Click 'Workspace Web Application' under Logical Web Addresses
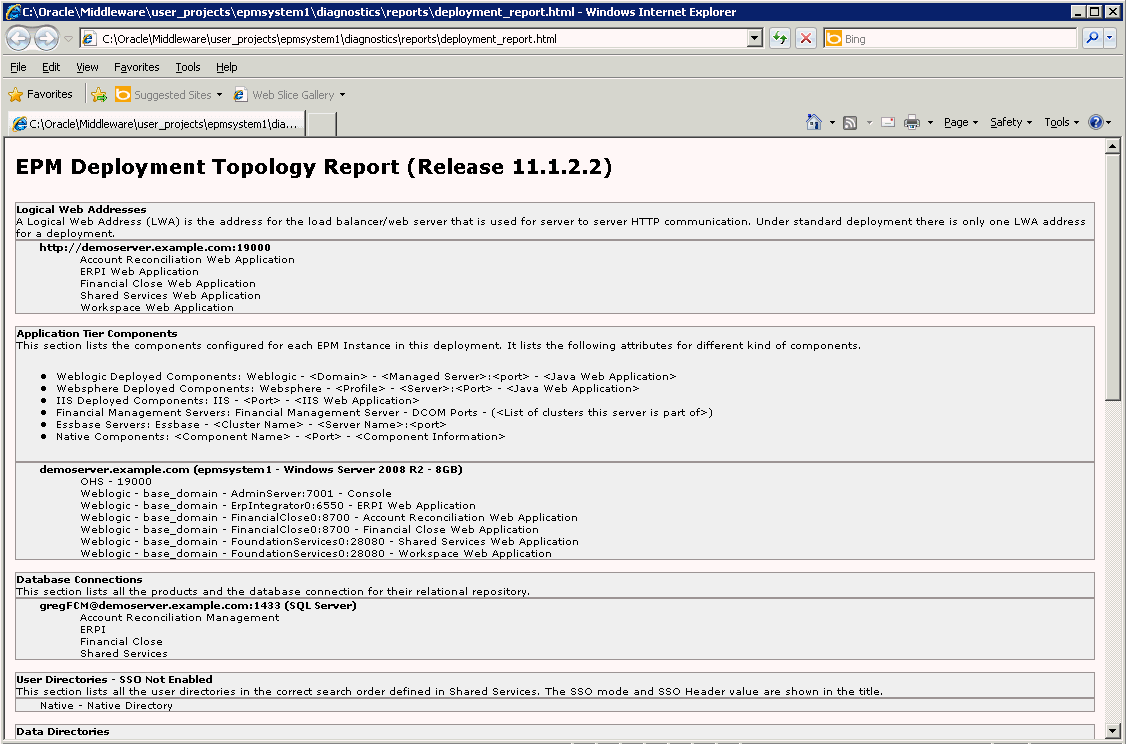Viewport: 1126px width, 744px height. click(157, 307)
